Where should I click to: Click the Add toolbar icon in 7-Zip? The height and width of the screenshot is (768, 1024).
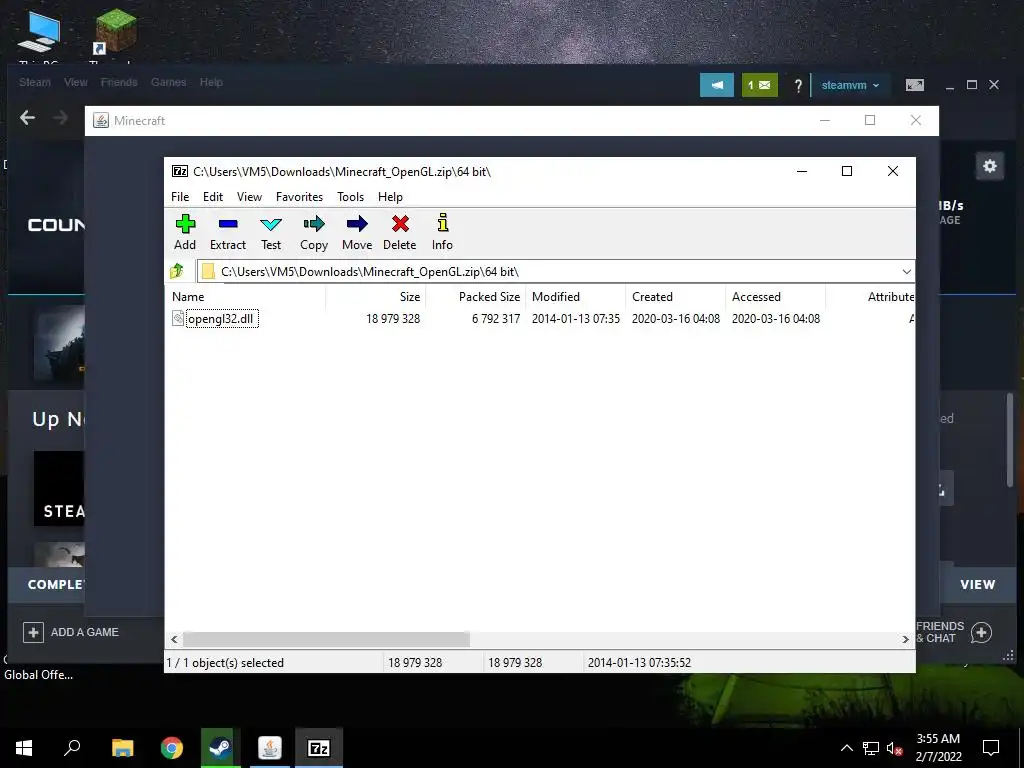coord(185,232)
